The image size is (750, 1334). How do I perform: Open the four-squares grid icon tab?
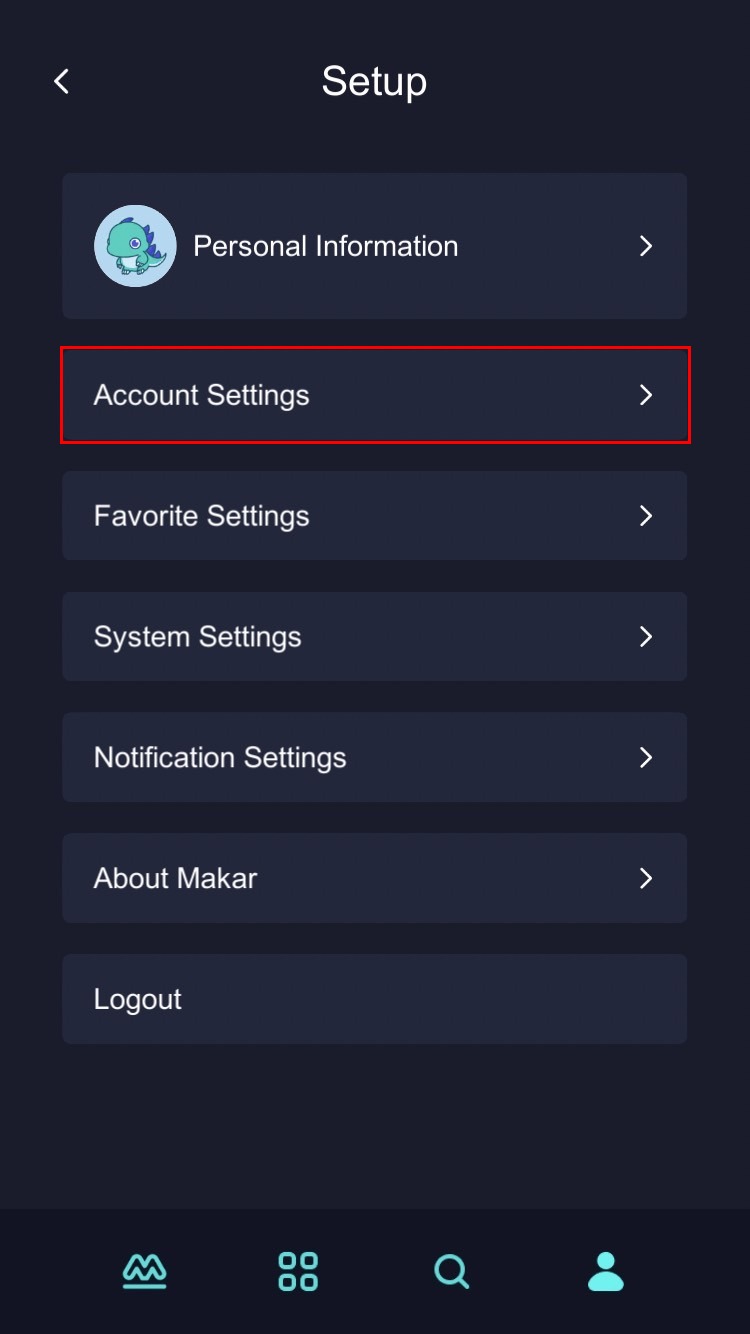[298, 1271]
